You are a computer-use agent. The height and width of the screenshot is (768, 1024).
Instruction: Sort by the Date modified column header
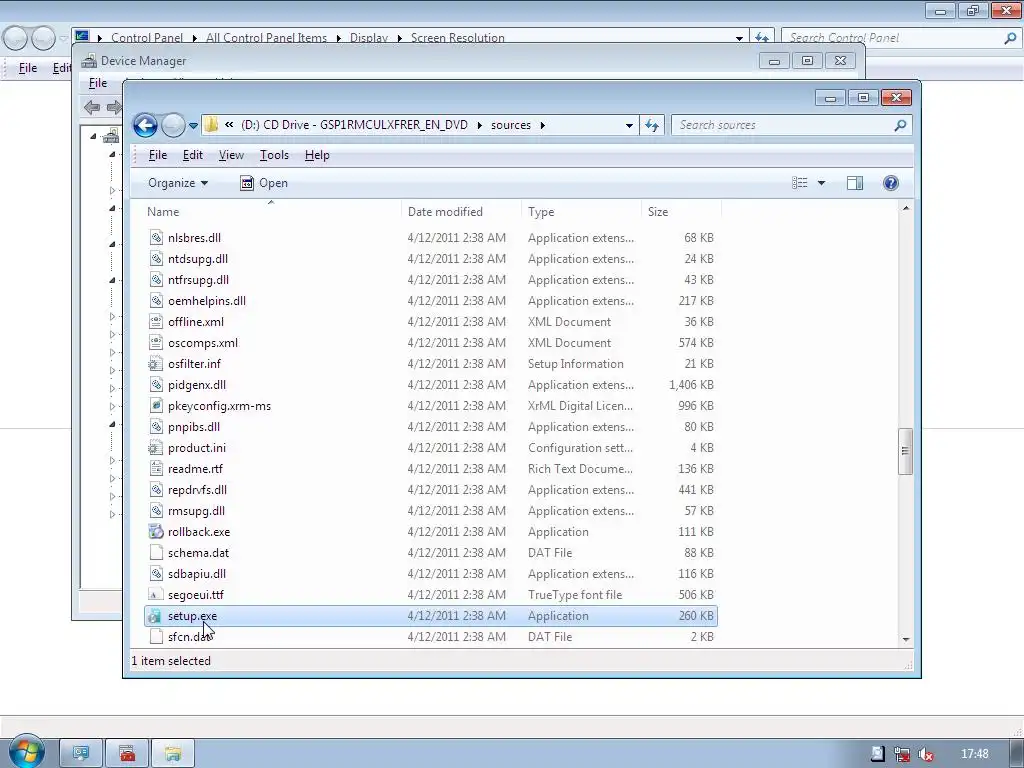pos(461,212)
